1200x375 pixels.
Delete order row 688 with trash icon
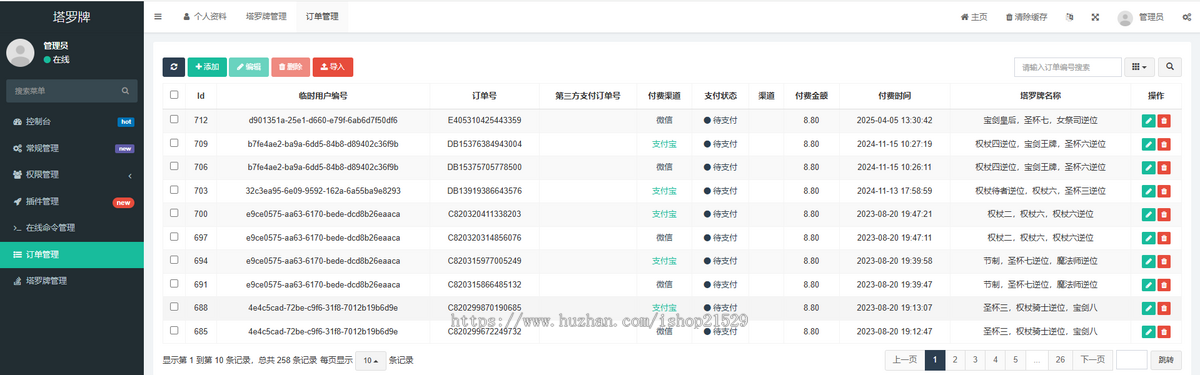tap(1164, 307)
